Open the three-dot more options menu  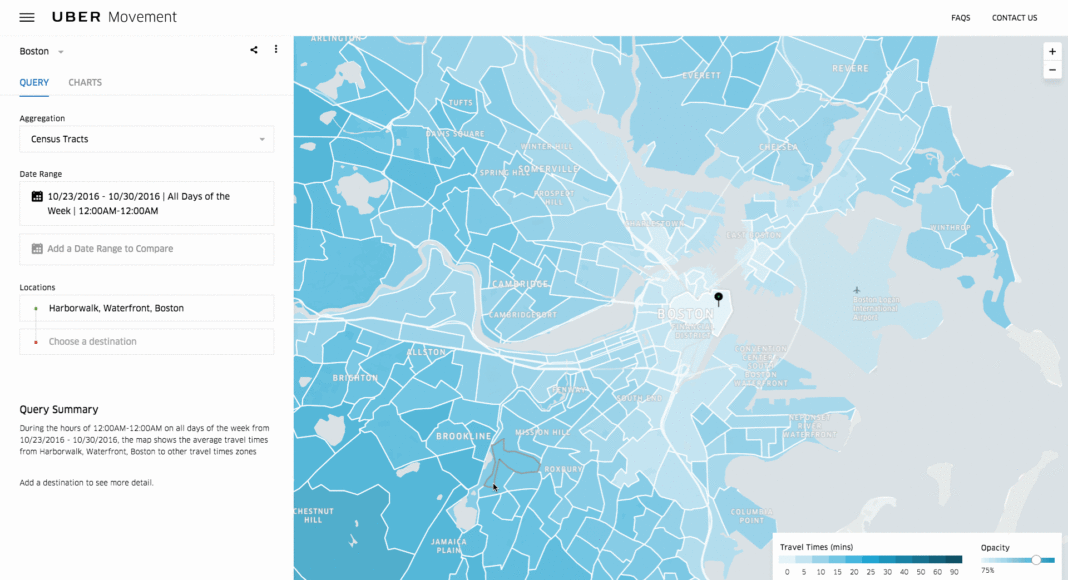click(x=276, y=50)
